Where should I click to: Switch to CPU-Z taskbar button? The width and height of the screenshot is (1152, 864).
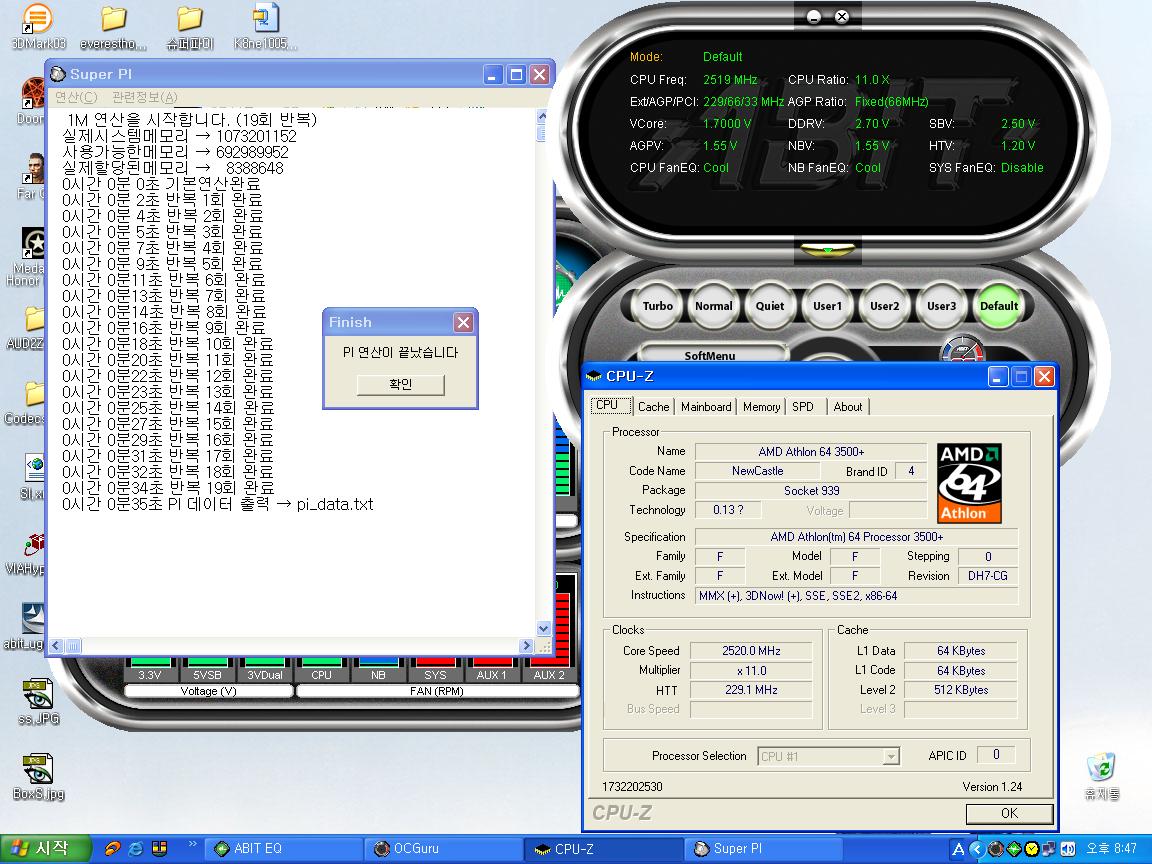[x=604, y=849]
